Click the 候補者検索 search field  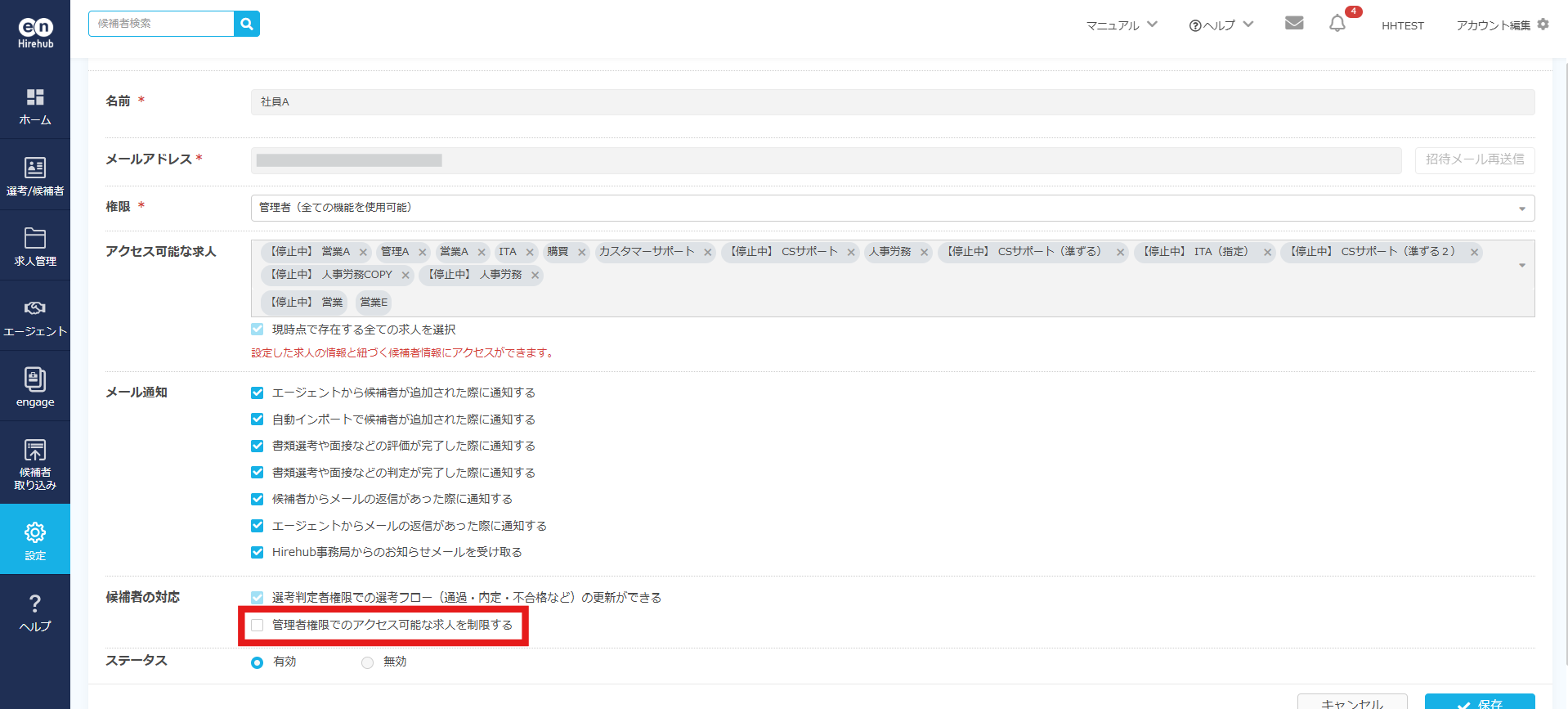[x=162, y=24]
